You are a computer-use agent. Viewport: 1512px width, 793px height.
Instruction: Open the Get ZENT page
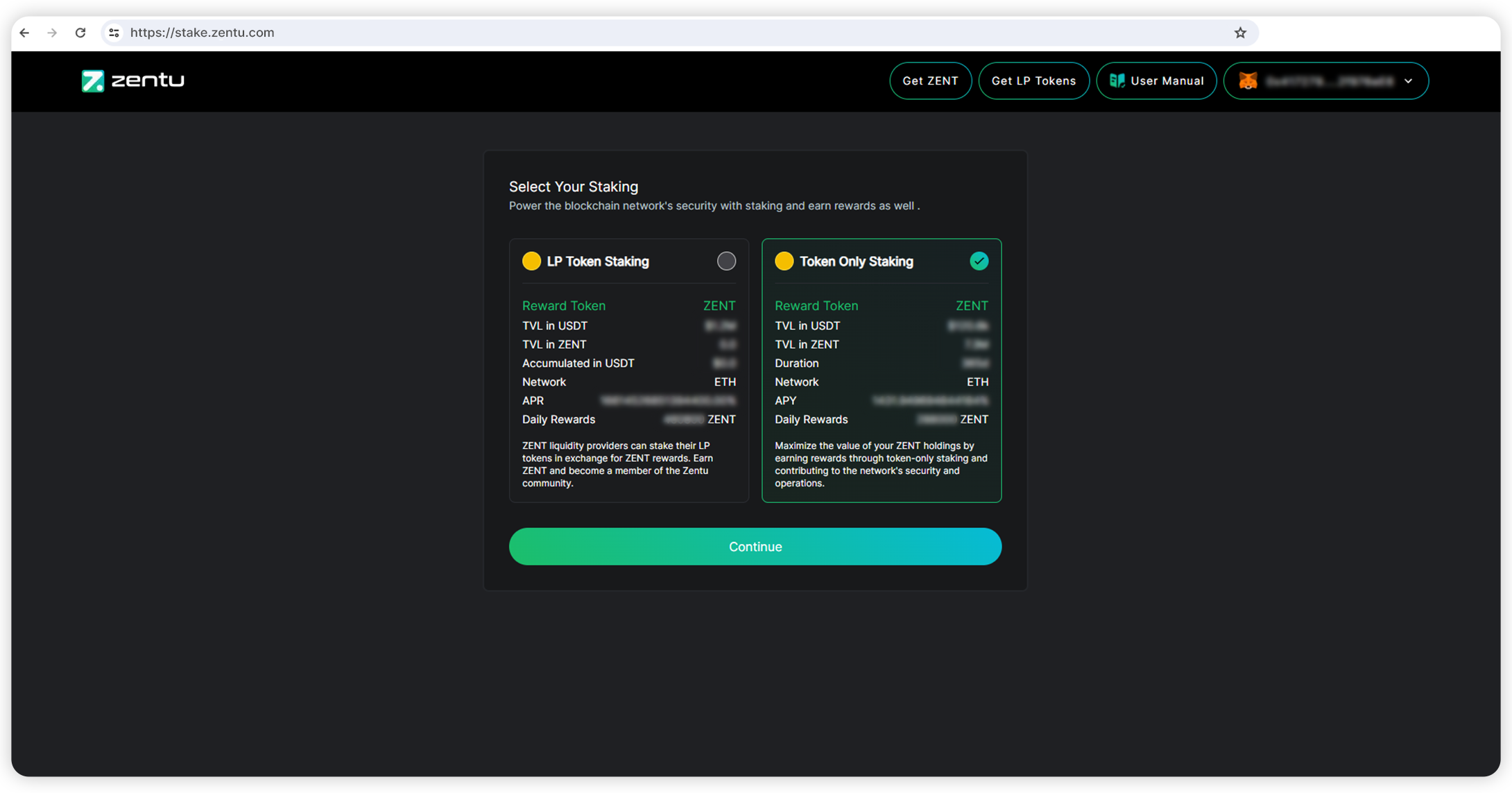tap(930, 81)
